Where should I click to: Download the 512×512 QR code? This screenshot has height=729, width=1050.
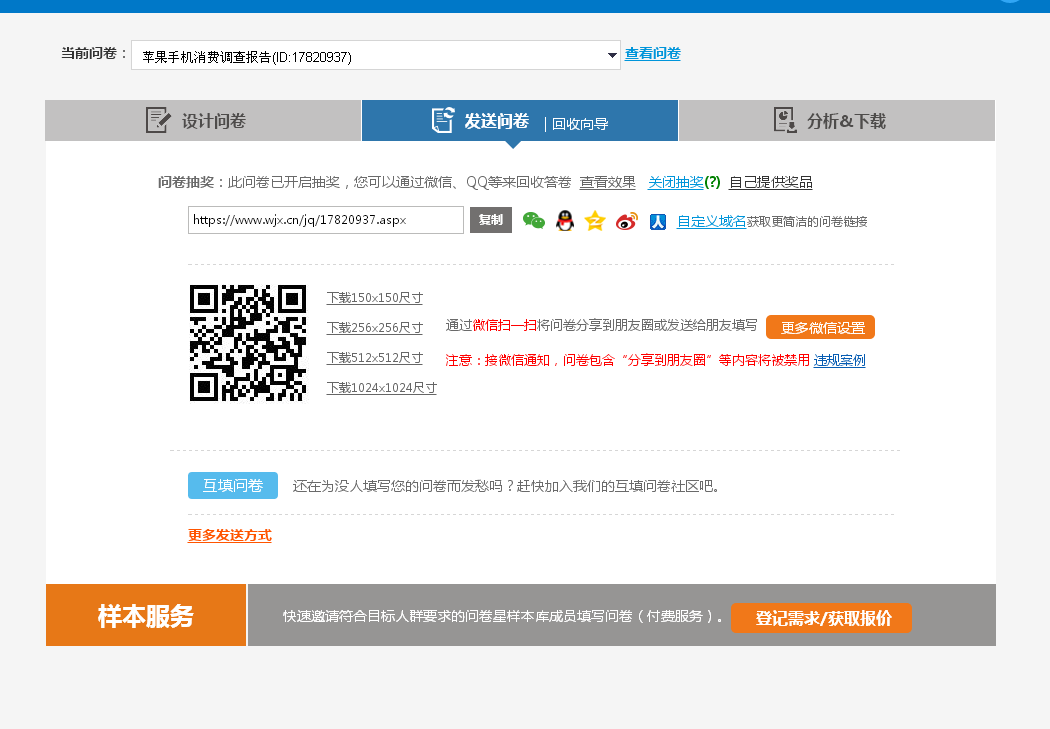[374, 357]
